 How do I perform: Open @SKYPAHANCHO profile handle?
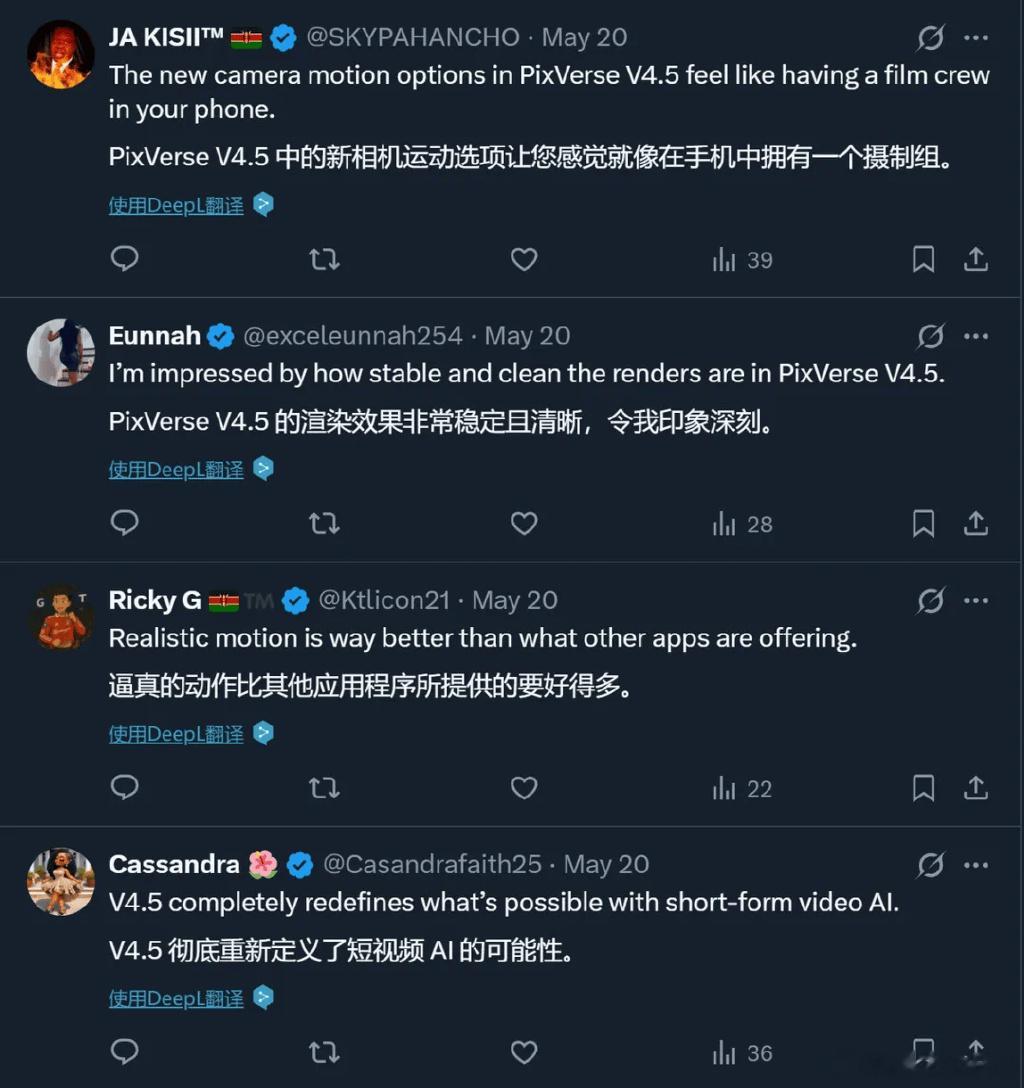pyautogui.click(x=413, y=37)
